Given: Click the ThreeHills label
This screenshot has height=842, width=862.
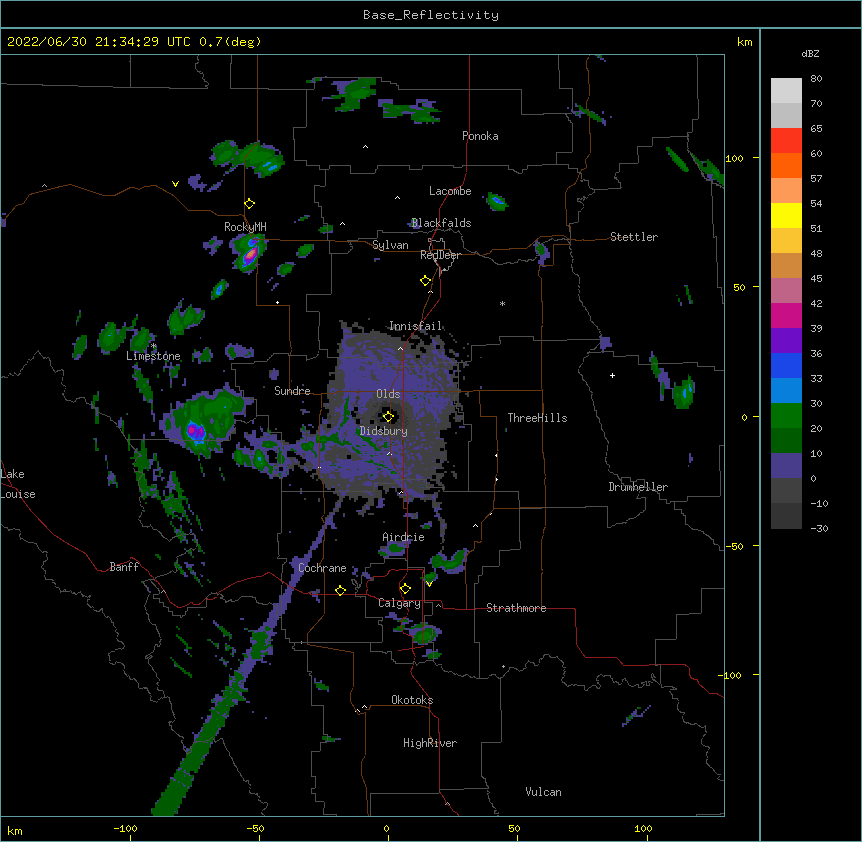Looking at the screenshot, I should click(537, 418).
